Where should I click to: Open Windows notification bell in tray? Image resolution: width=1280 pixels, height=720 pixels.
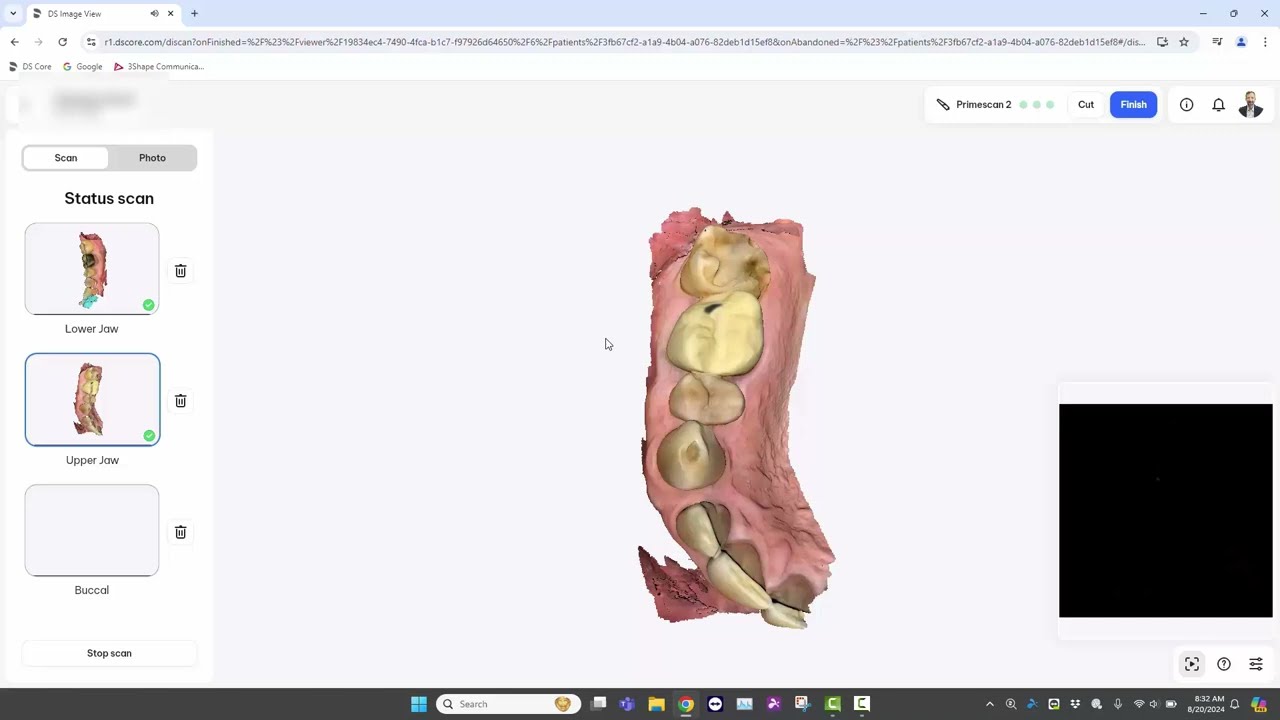(x=1235, y=704)
